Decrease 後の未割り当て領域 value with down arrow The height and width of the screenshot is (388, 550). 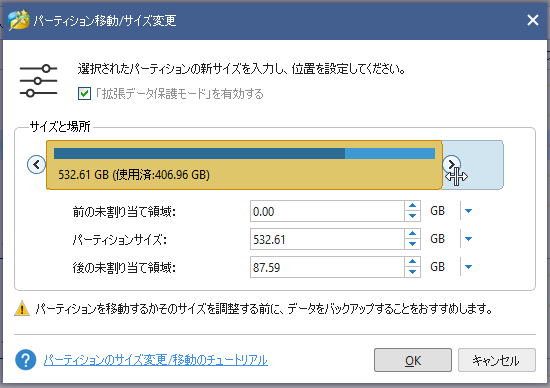pyautogui.click(x=412, y=272)
